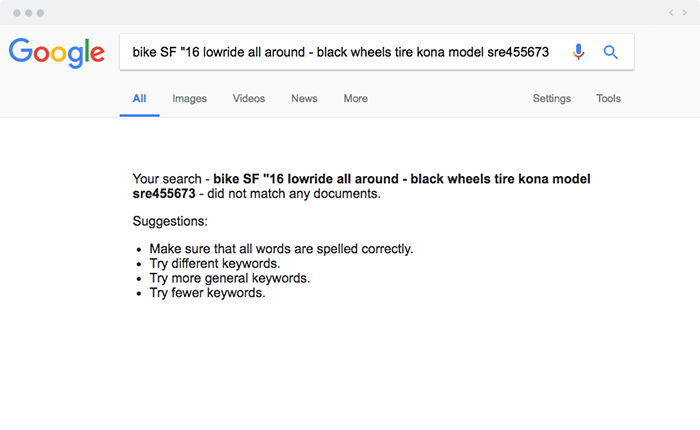Expand the Tools options
700x430 pixels.
(x=608, y=99)
